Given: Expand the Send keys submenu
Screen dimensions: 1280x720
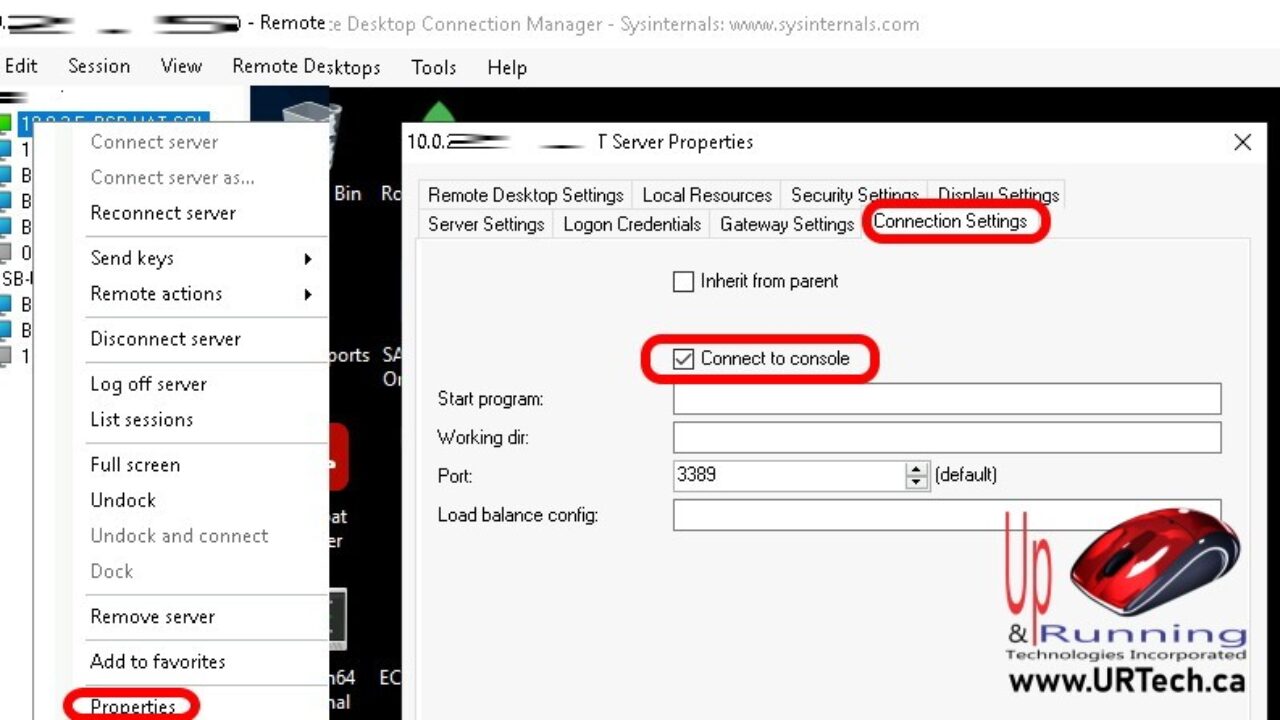Looking at the screenshot, I should [x=200, y=258].
